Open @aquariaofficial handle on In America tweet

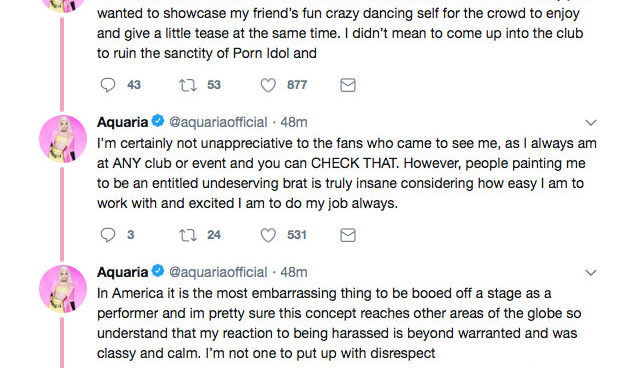coord(218,272)
